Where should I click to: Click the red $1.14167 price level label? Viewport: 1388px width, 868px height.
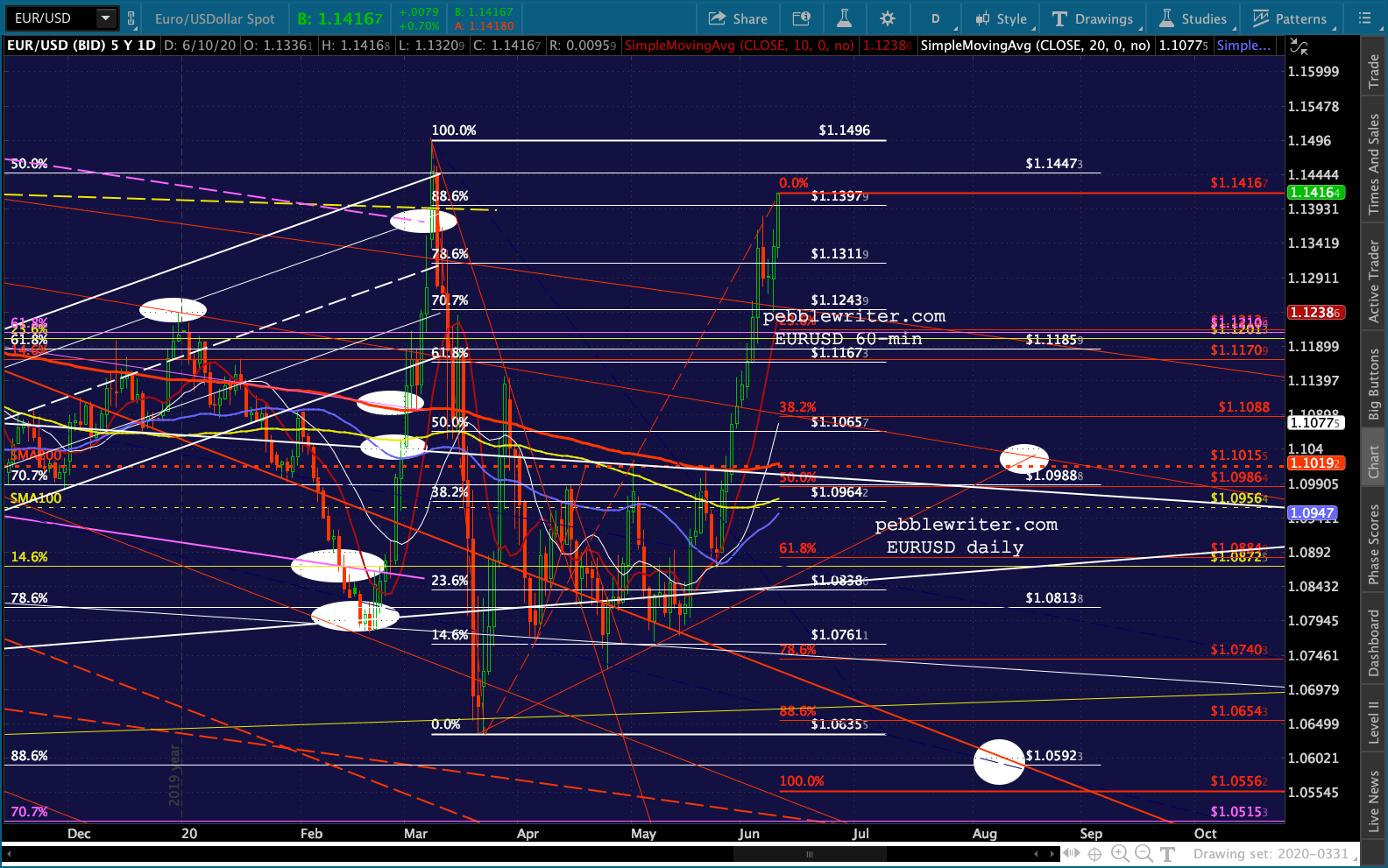click(1239, 183)
